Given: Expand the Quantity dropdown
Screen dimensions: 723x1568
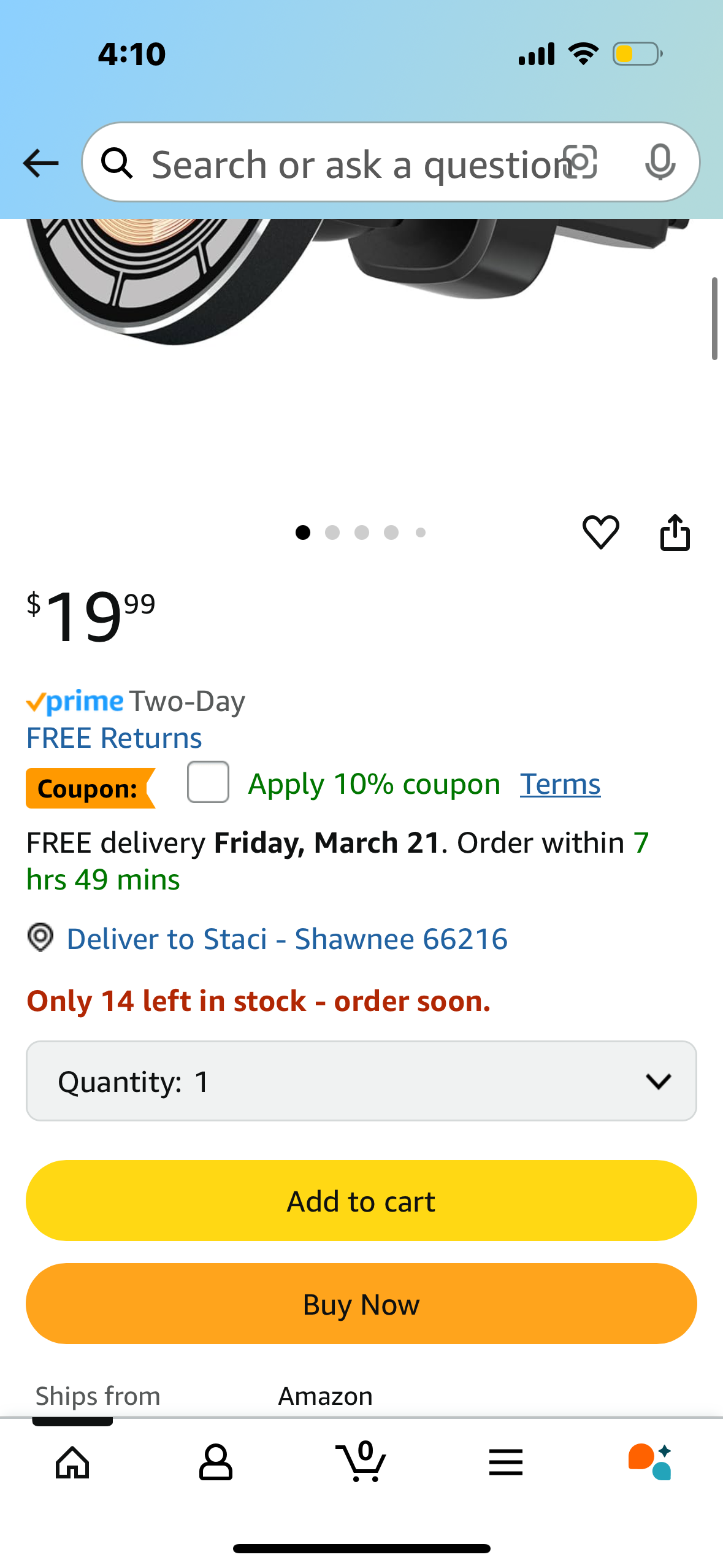Looking at the screenshot, I should pos(361,1081).
